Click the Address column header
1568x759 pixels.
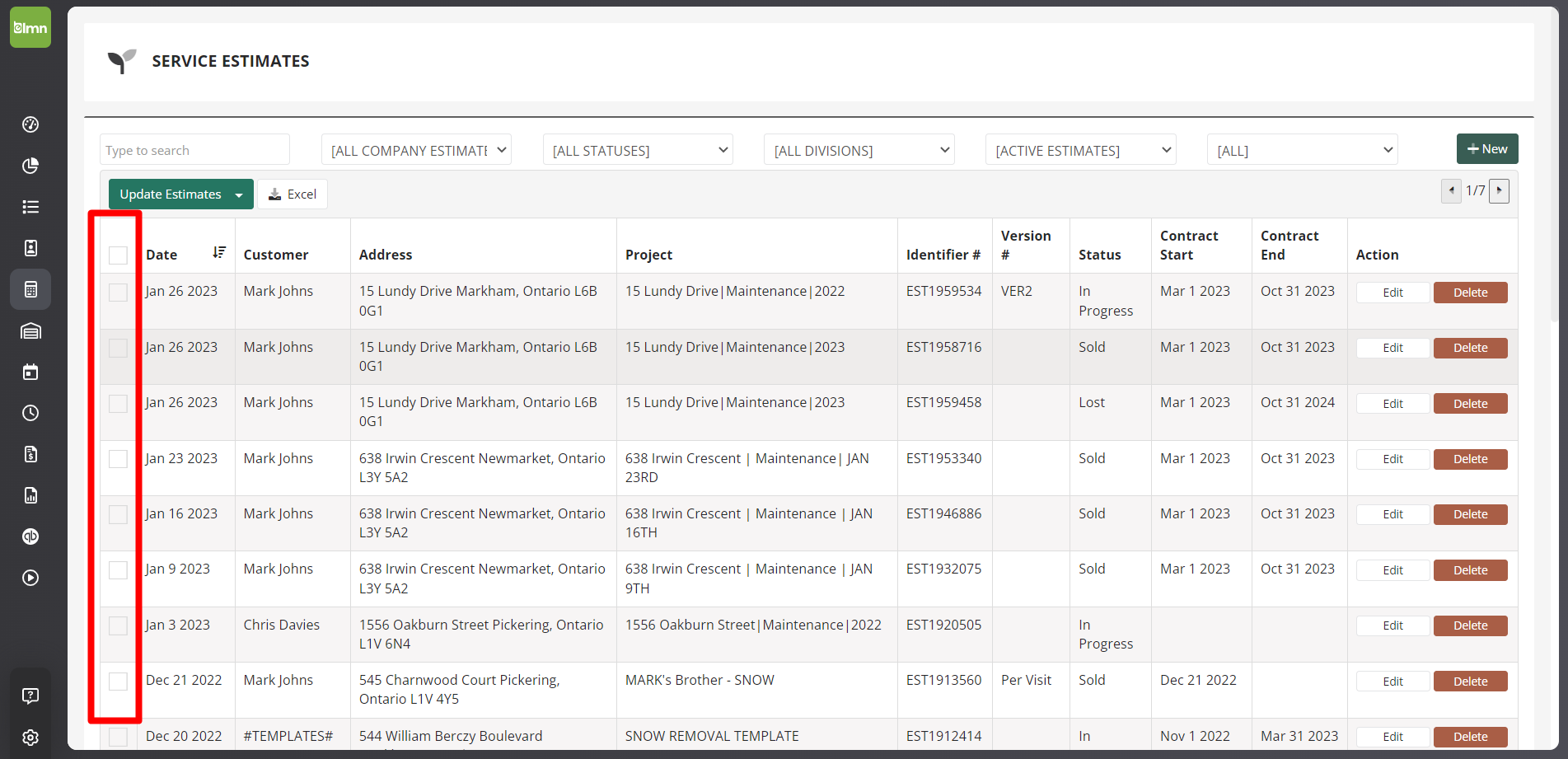coord(386,255)
